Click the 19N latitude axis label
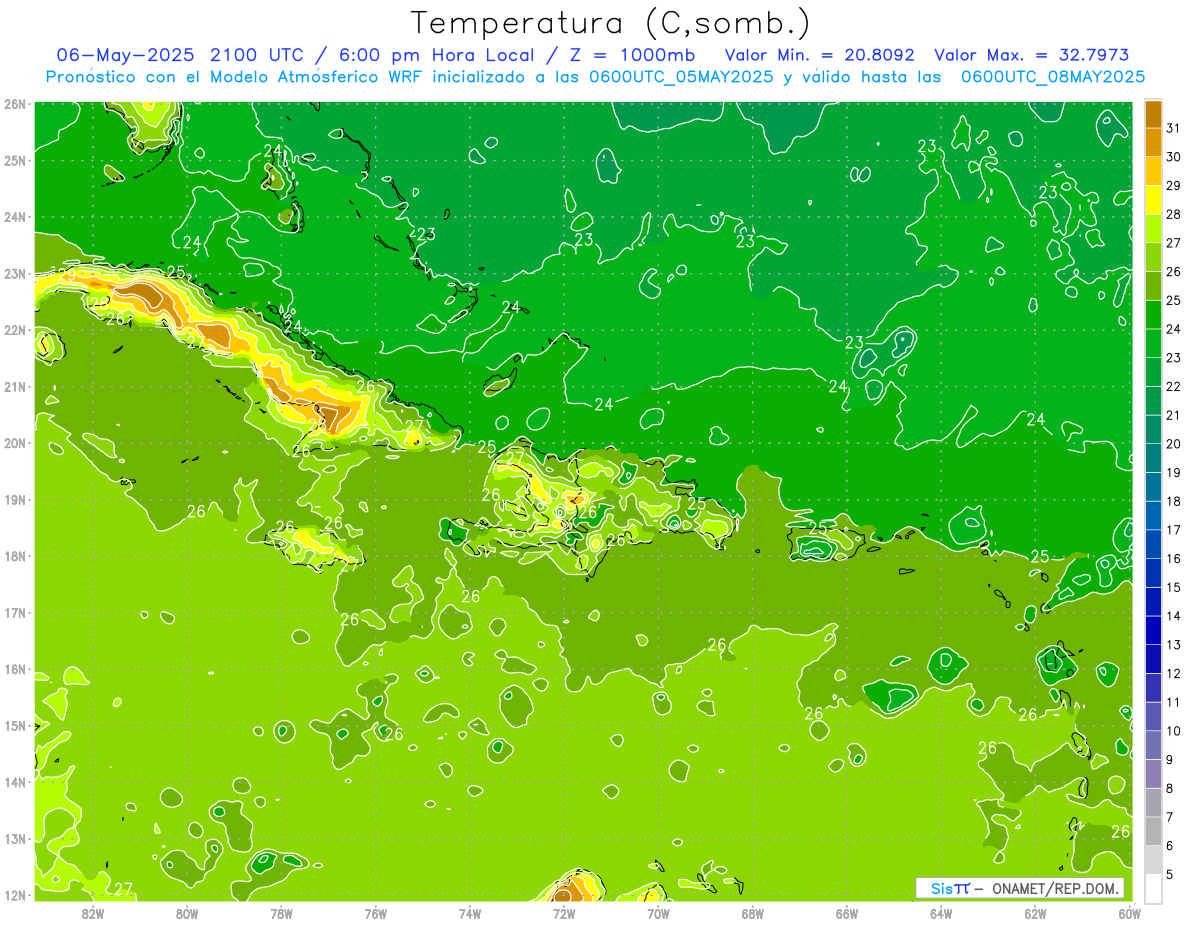 pyautogui.click(x=15, y=499)
